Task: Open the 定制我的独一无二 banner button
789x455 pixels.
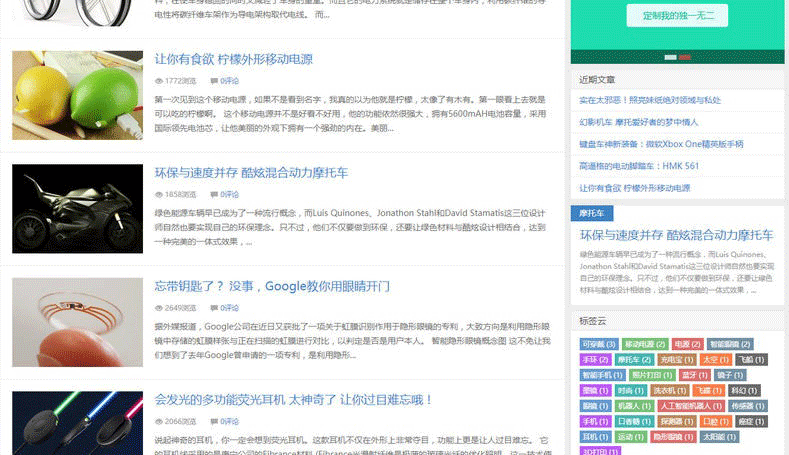Action: tap(677, 16)
